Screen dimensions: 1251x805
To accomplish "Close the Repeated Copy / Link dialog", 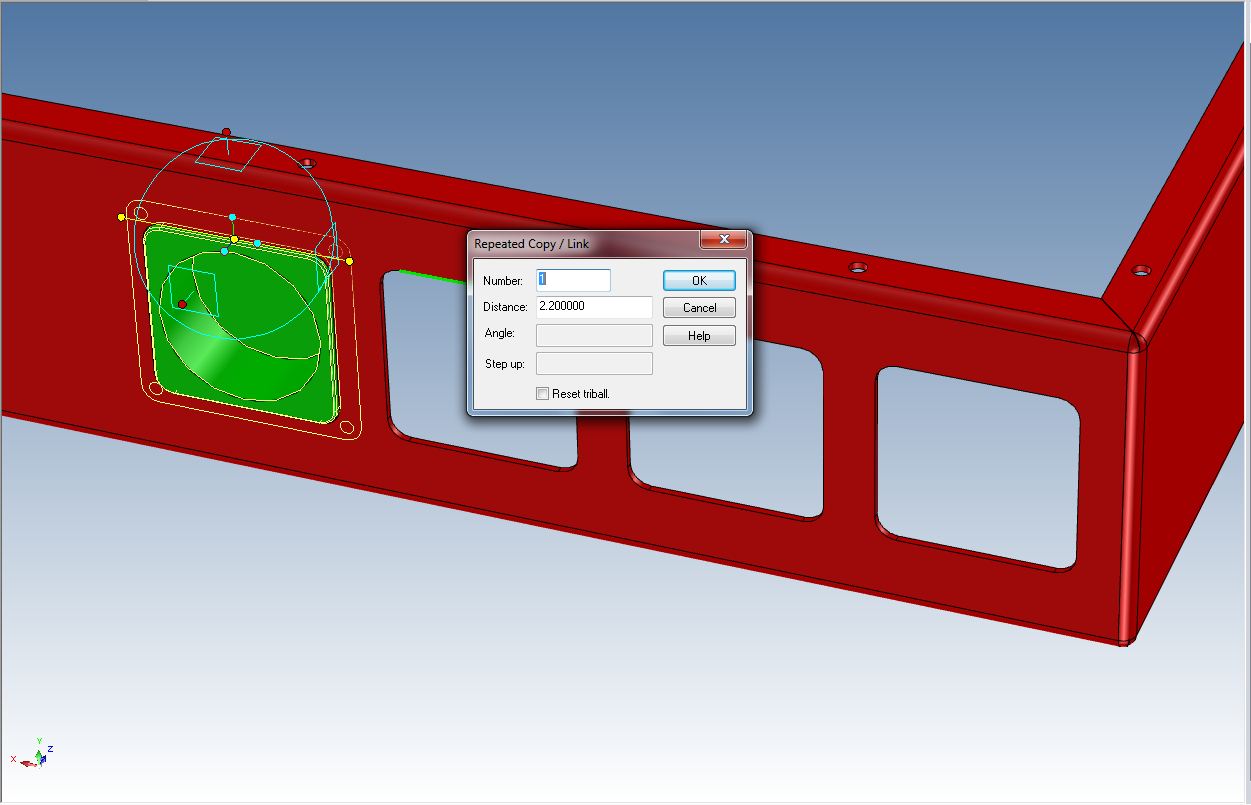I will click(724, 241).
